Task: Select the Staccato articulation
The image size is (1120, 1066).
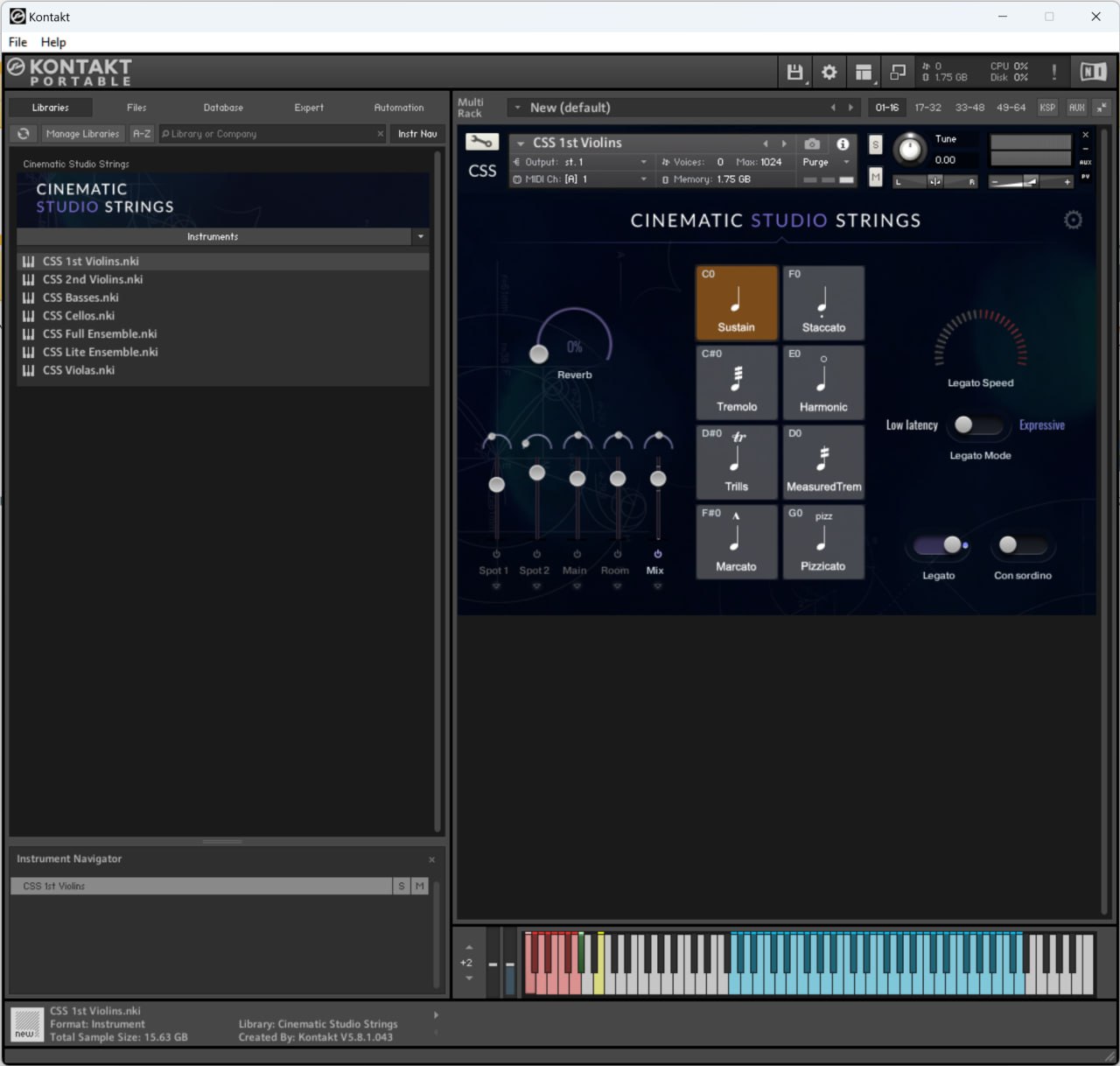Action: 823,303
